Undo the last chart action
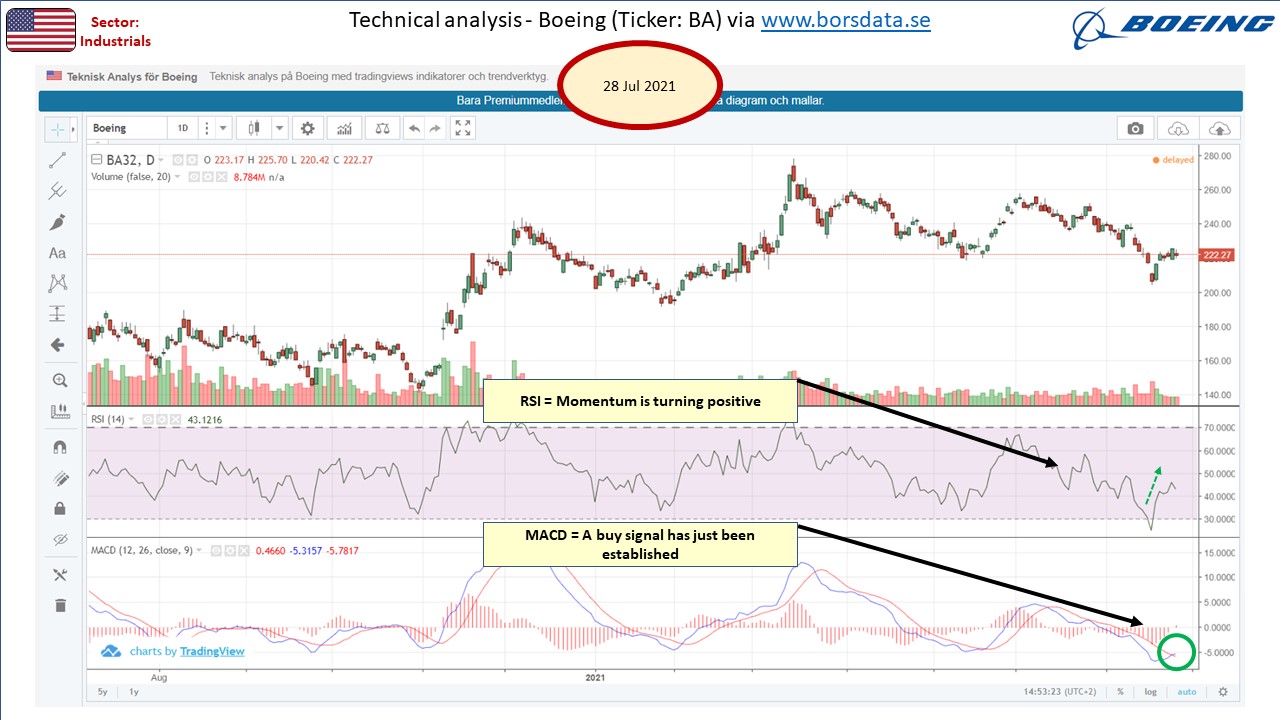 click(x=414, y=128)
